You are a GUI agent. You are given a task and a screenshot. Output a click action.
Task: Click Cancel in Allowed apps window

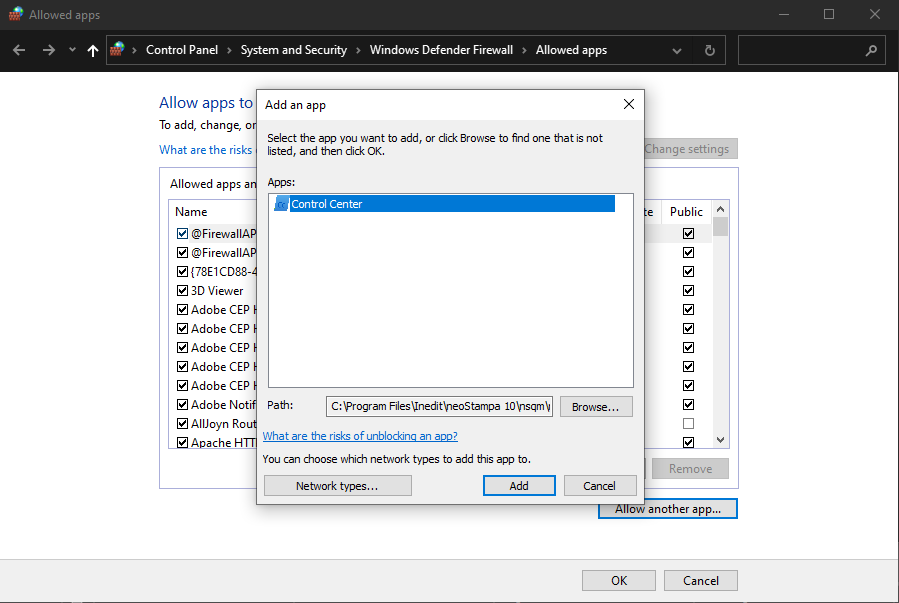point(701,581)
